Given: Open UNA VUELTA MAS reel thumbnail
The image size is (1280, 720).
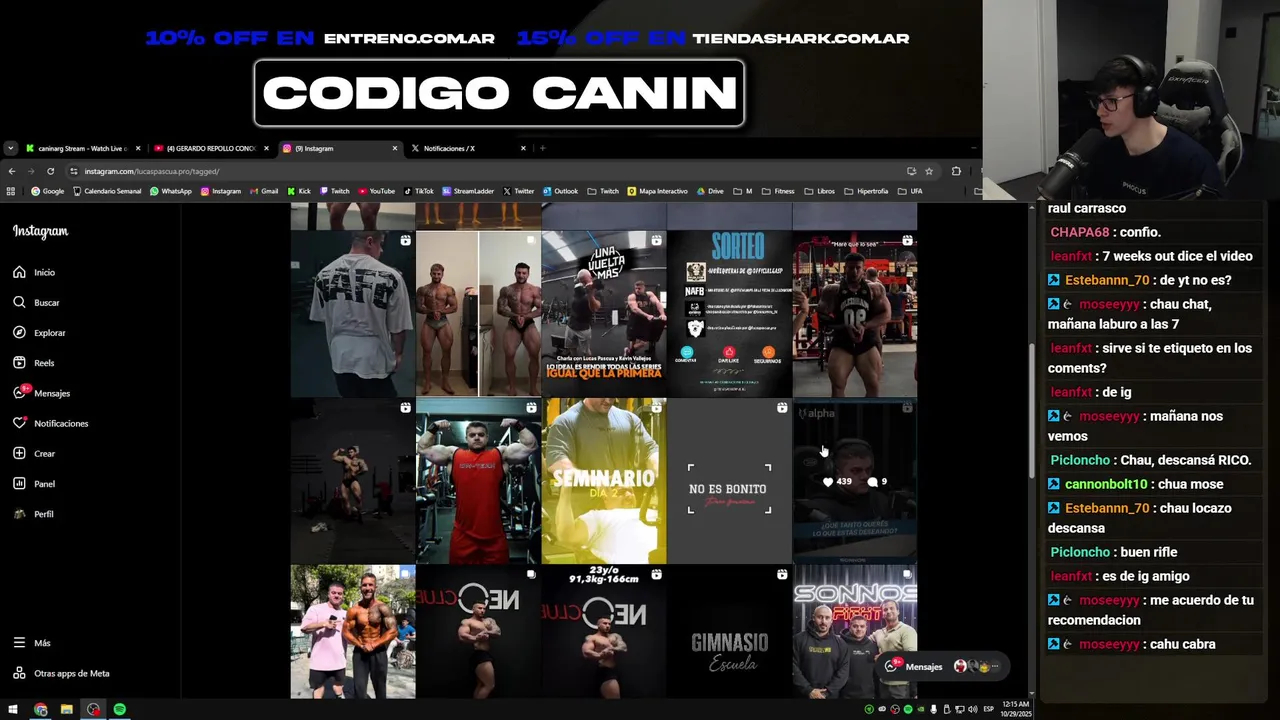Looking at the screenshot, I should pos(604,314).
